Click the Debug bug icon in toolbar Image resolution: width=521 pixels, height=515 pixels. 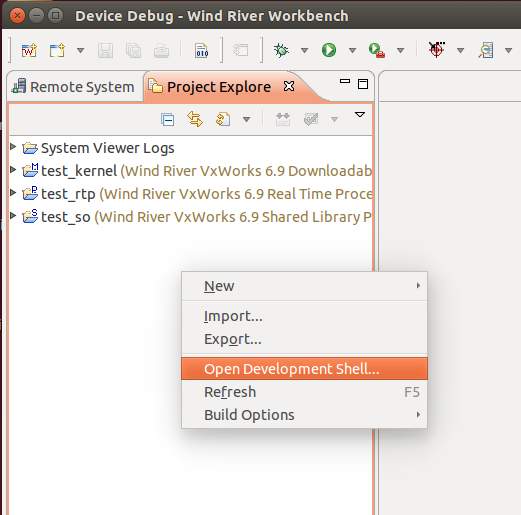pos(281,50)
